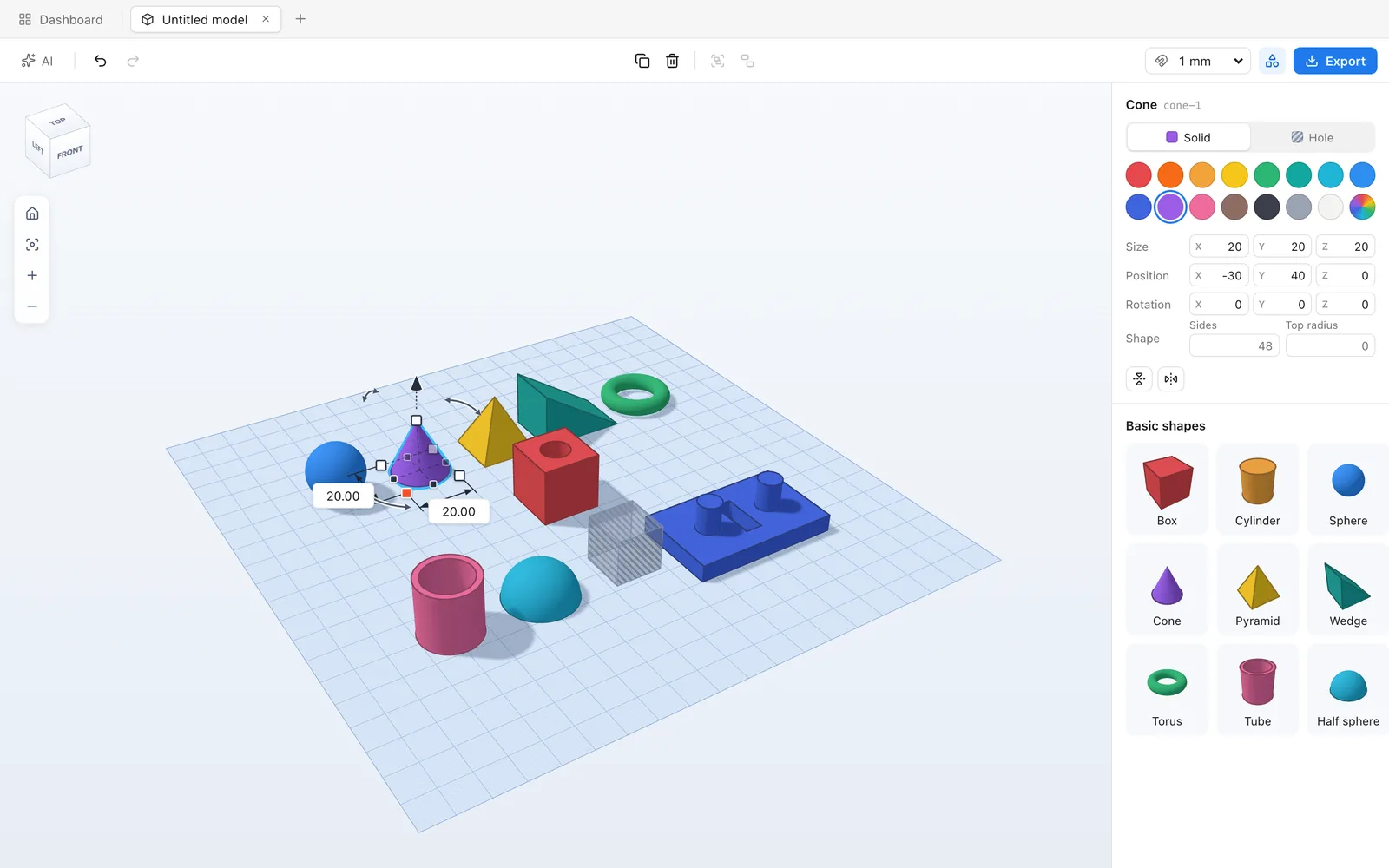Viewport: 1389px width, 868px height.
Task: Click the drop-to-workplane align icon
Action: click(x=1139, y=379)
